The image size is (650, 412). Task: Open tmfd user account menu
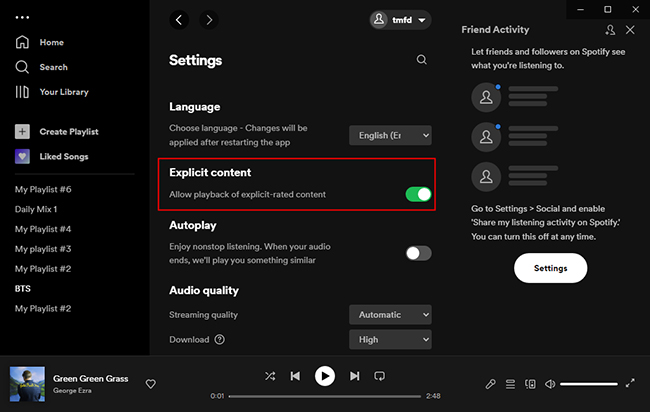[x=400, y=20]
